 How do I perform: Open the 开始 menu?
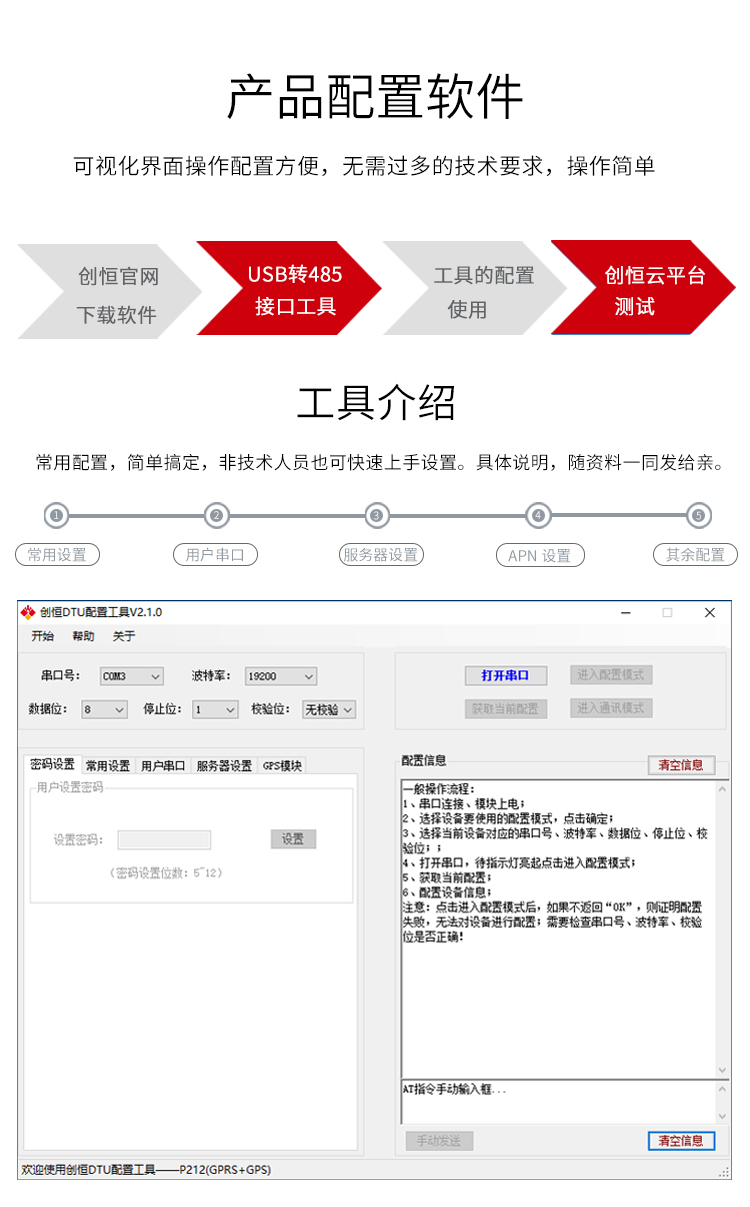42,636
